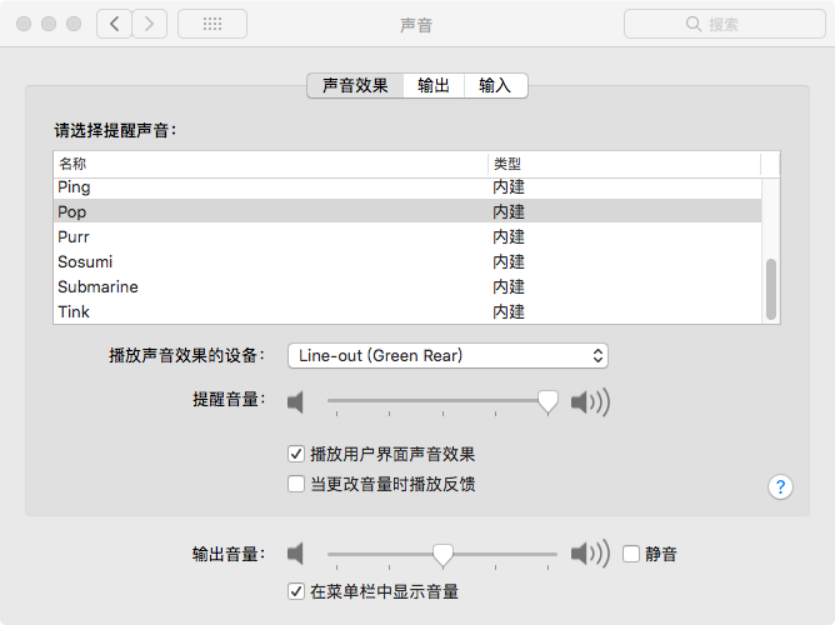Image resolution: width=835 pixels, height=625 pixels.
Task: Disable 播放用户界面声音效果 checkbox
Action: pos(296,454)
